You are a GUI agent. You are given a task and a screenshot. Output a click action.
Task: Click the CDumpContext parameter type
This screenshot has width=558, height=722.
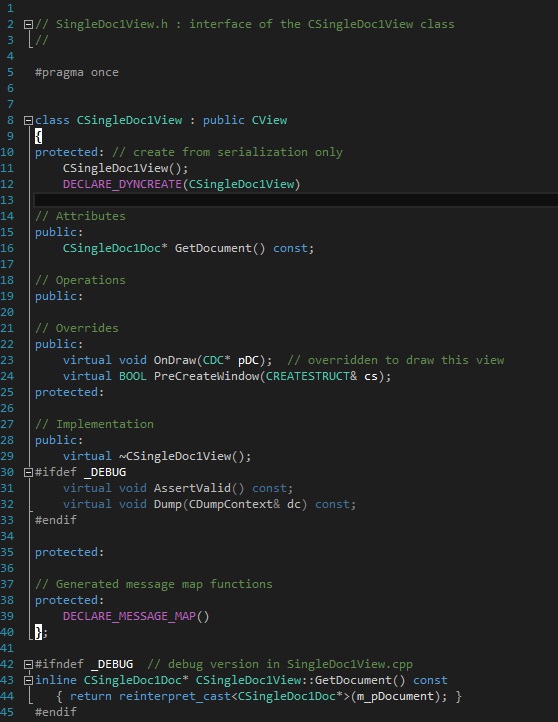pos(231,504)
